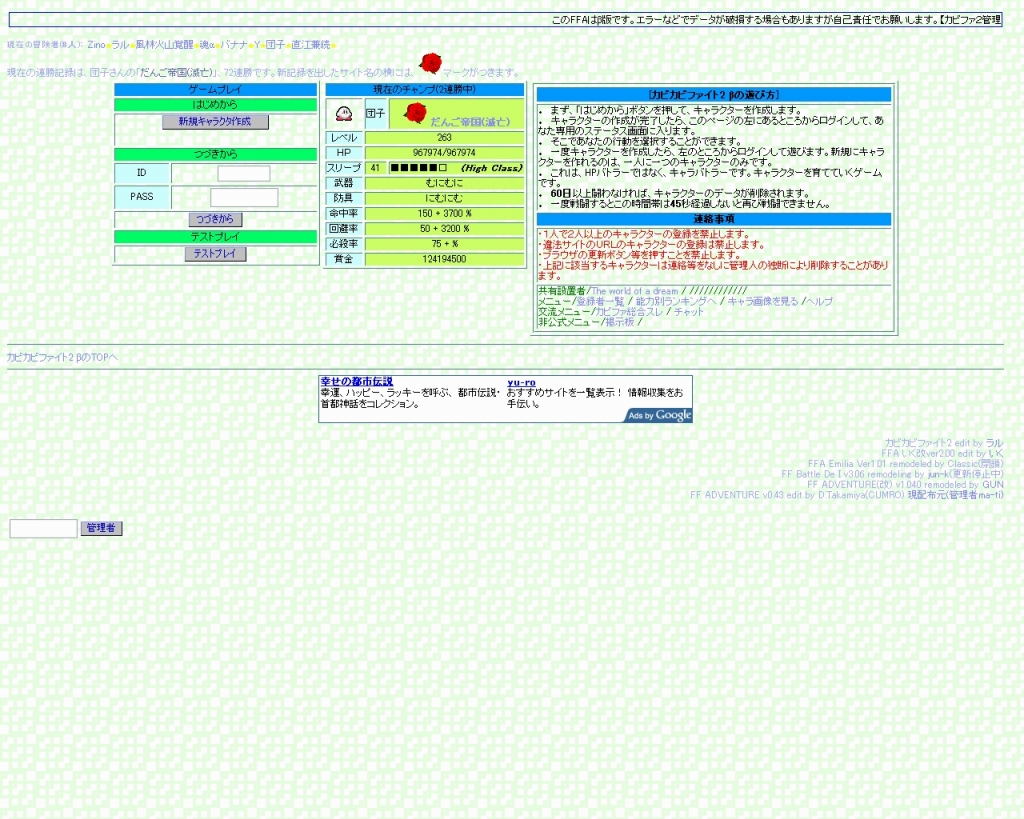Open the 幸せの都市伝説 ad link
This screenshot has height=819, width=1024.
357,381
